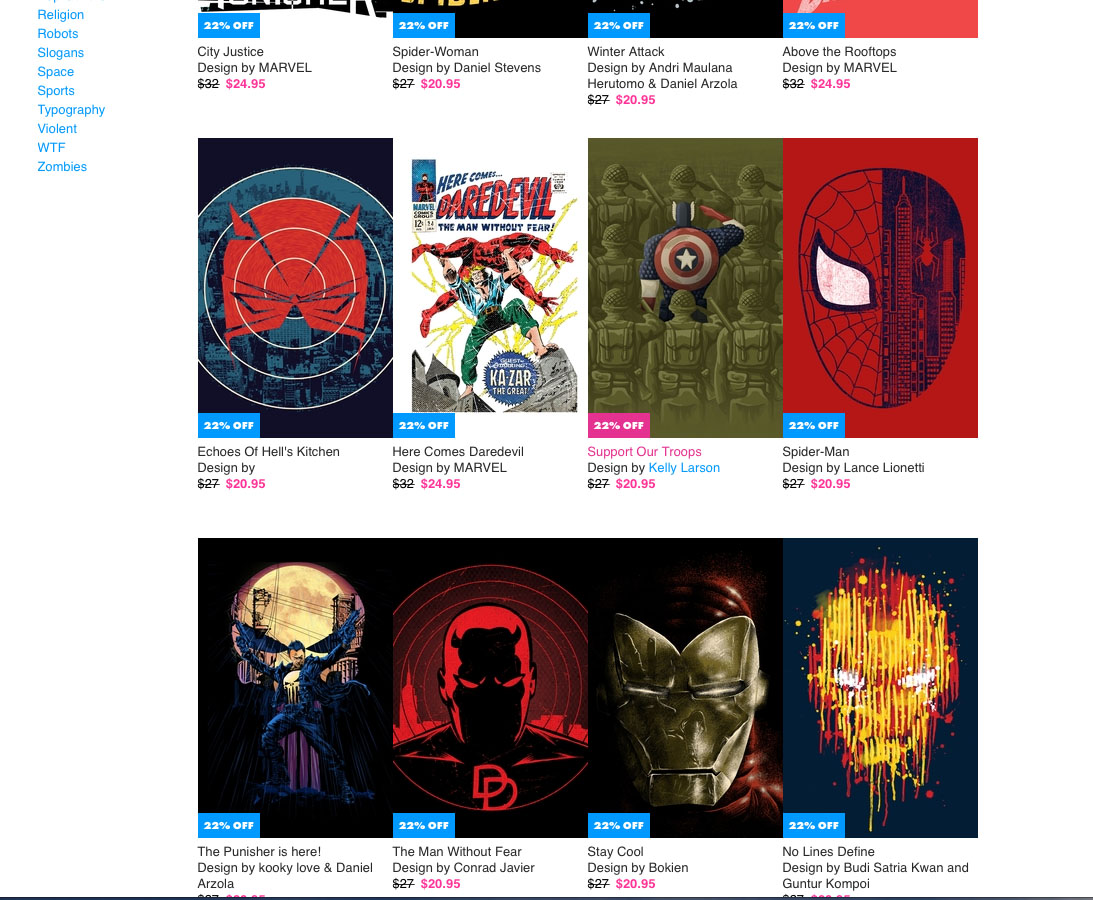Open the Spider-Woman product title

(435, 52)
